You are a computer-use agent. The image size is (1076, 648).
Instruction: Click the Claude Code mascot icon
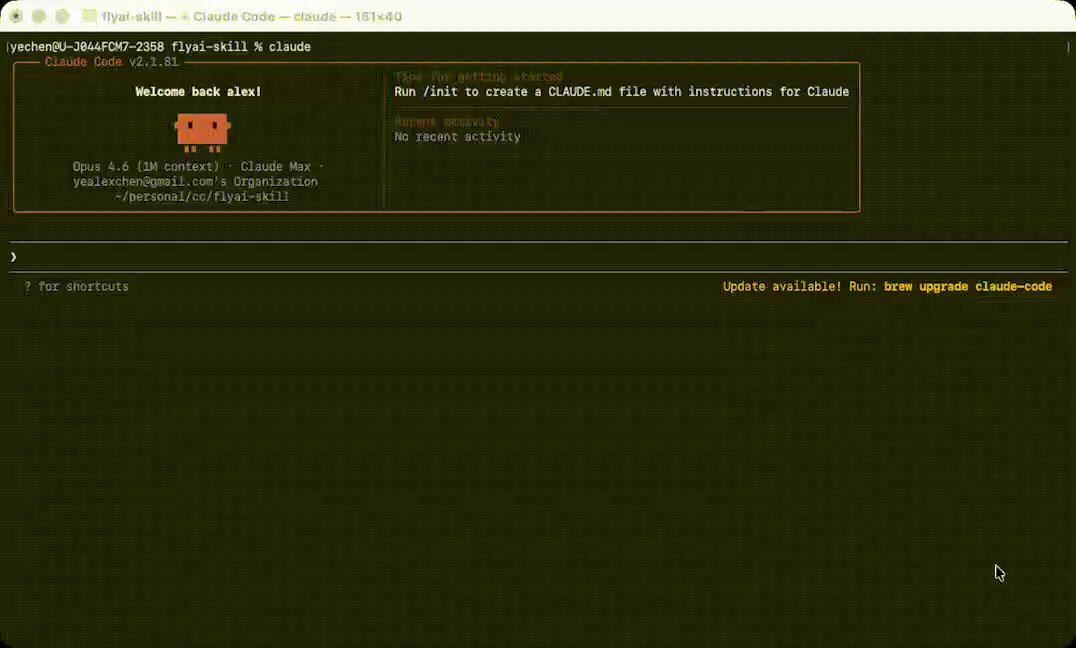202,131
